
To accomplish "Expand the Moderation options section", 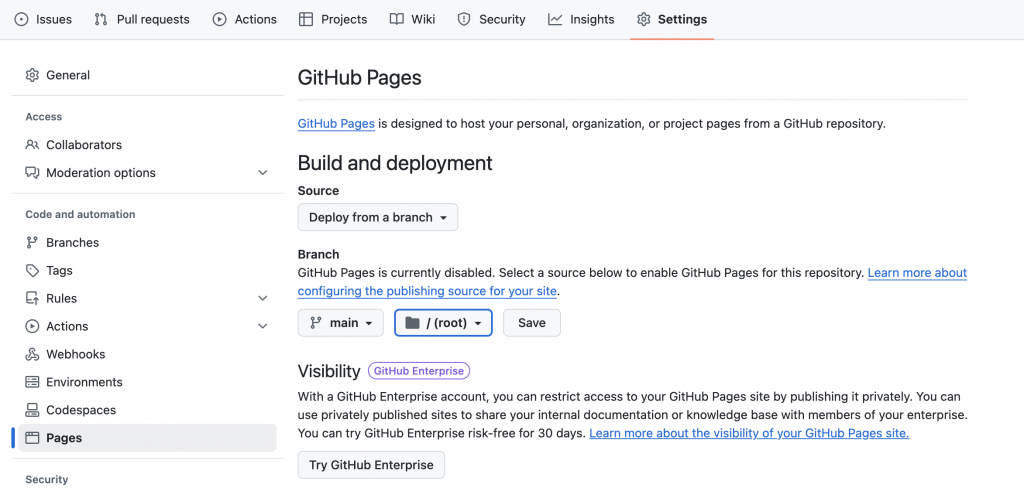I will (263, 173).
